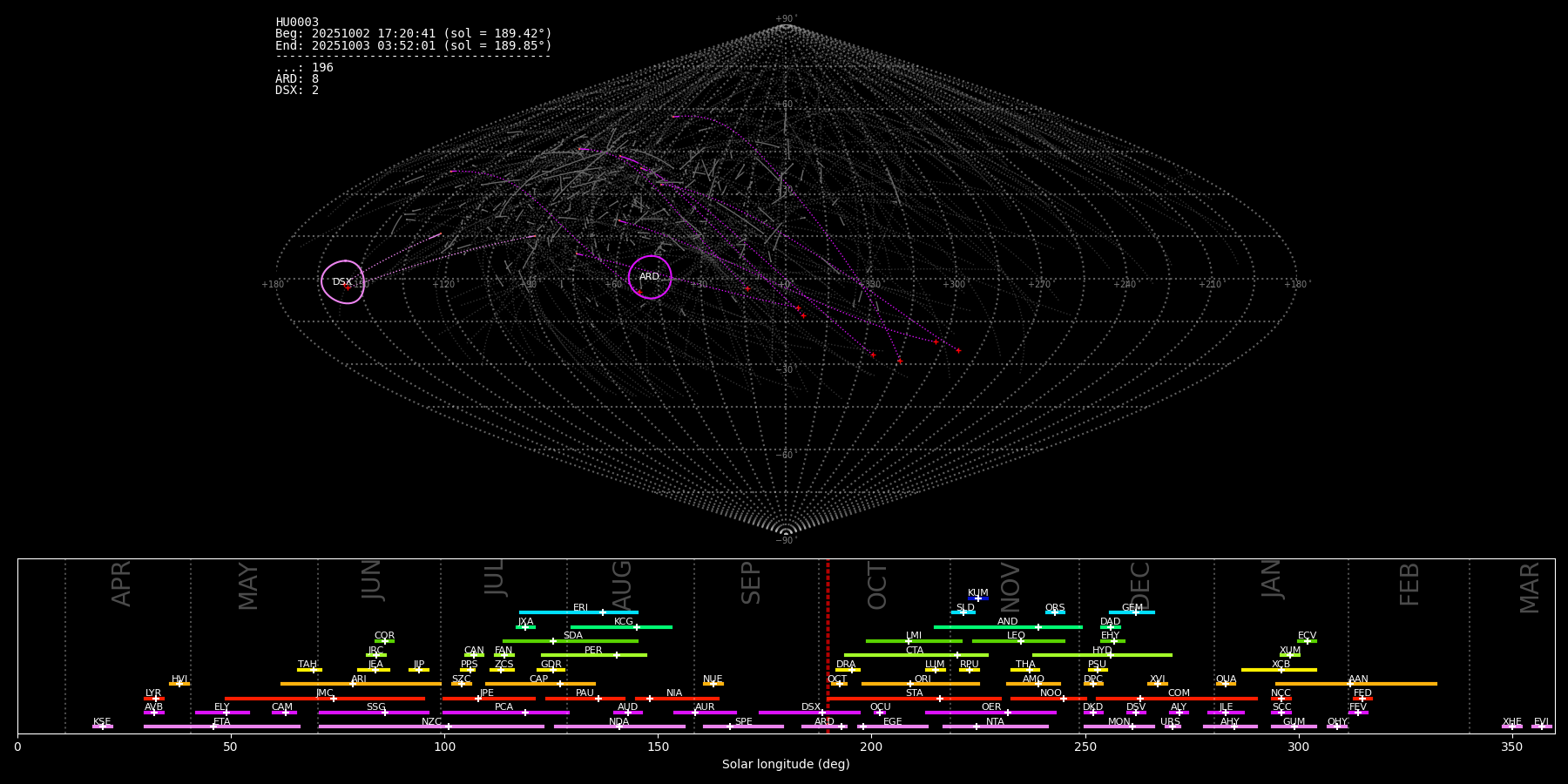The height and width of the screenshot is (784, 1568).
Task: Click the red STA activity bar
Action: pyautogui.click(x=871, y=699)
